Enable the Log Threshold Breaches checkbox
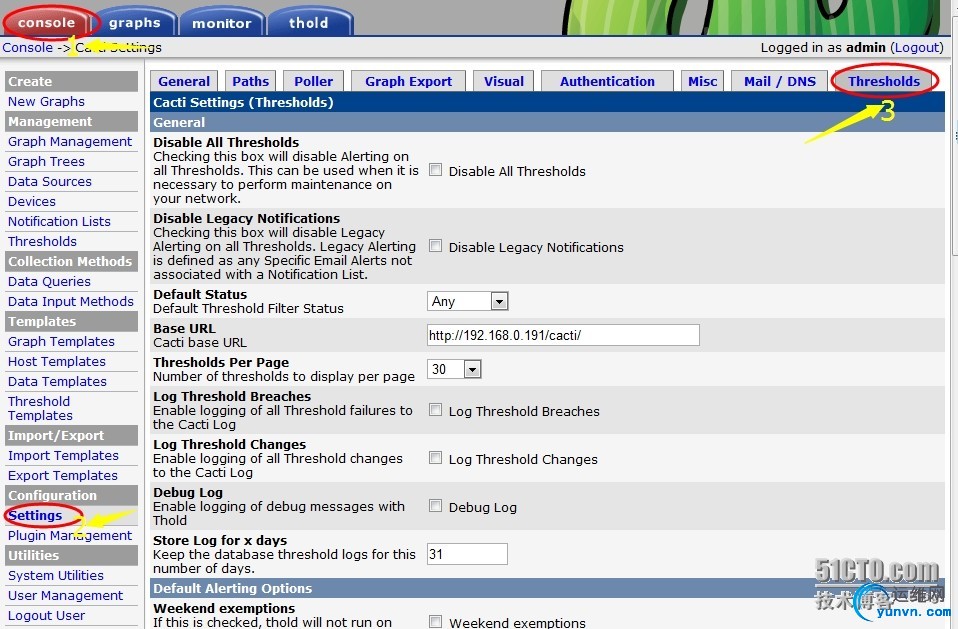The width and height of the screenshot is (958, 629). [436, 410]
